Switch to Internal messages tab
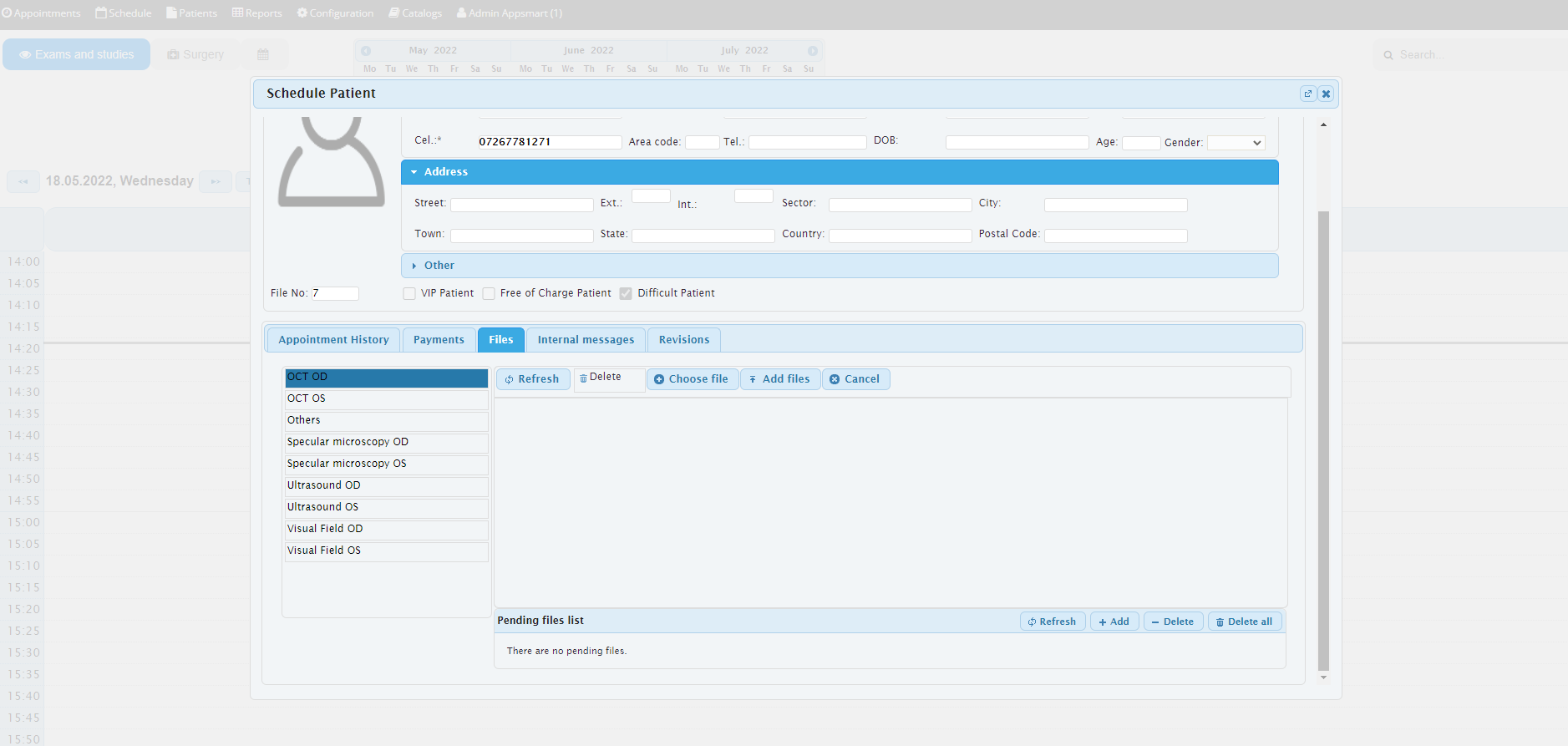The width and height of the screenshot is (1568, 746). (x=586, y=340)
